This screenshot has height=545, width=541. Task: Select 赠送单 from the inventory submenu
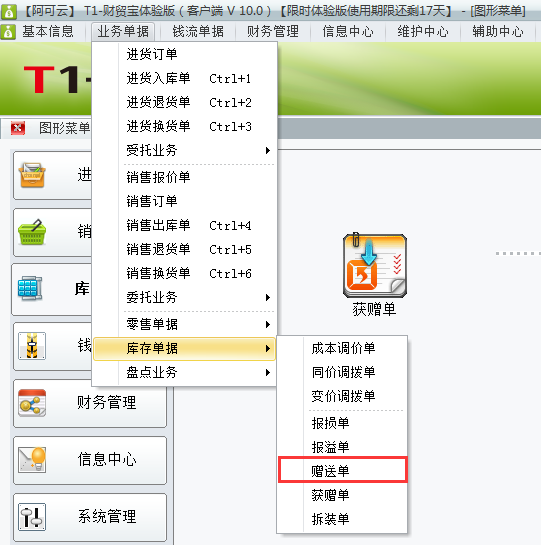(343, 470)
